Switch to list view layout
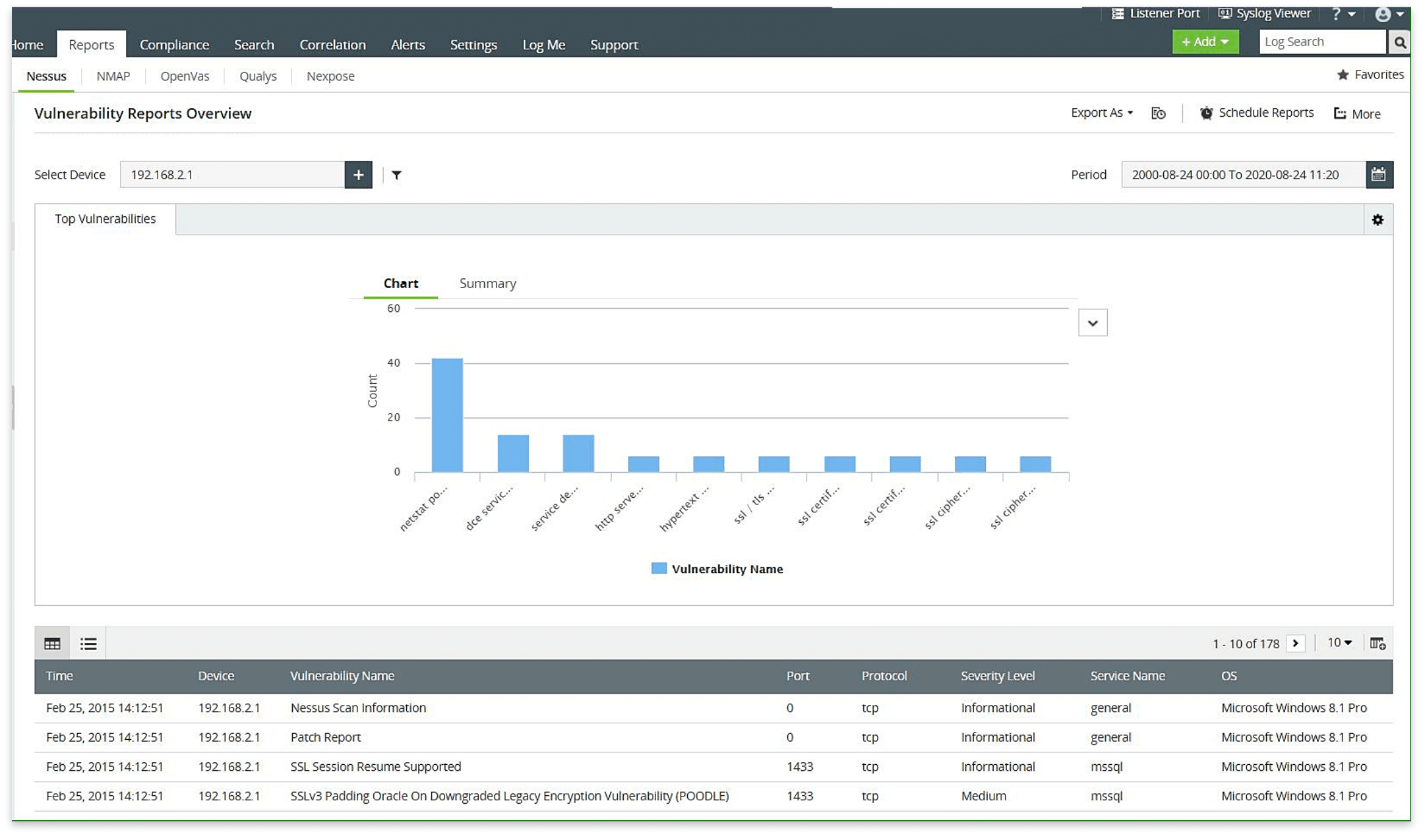The width and height of the screenshot is (1423, 840). point(88,644)
